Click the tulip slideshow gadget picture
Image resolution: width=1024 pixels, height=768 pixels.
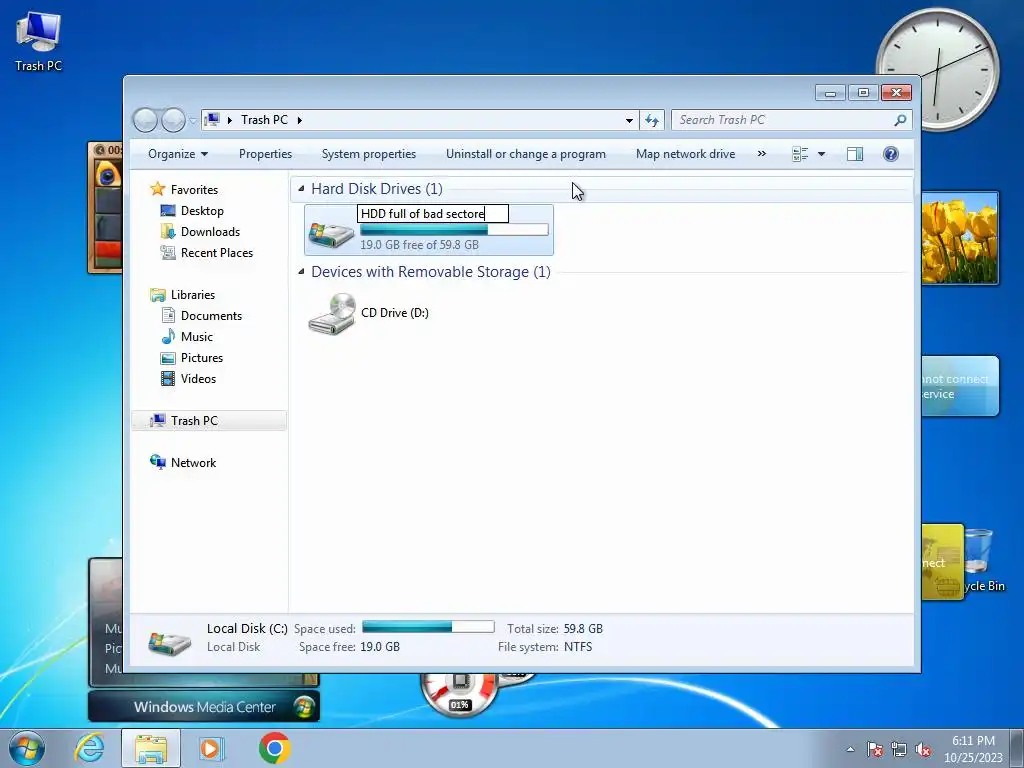coord(960,238)
